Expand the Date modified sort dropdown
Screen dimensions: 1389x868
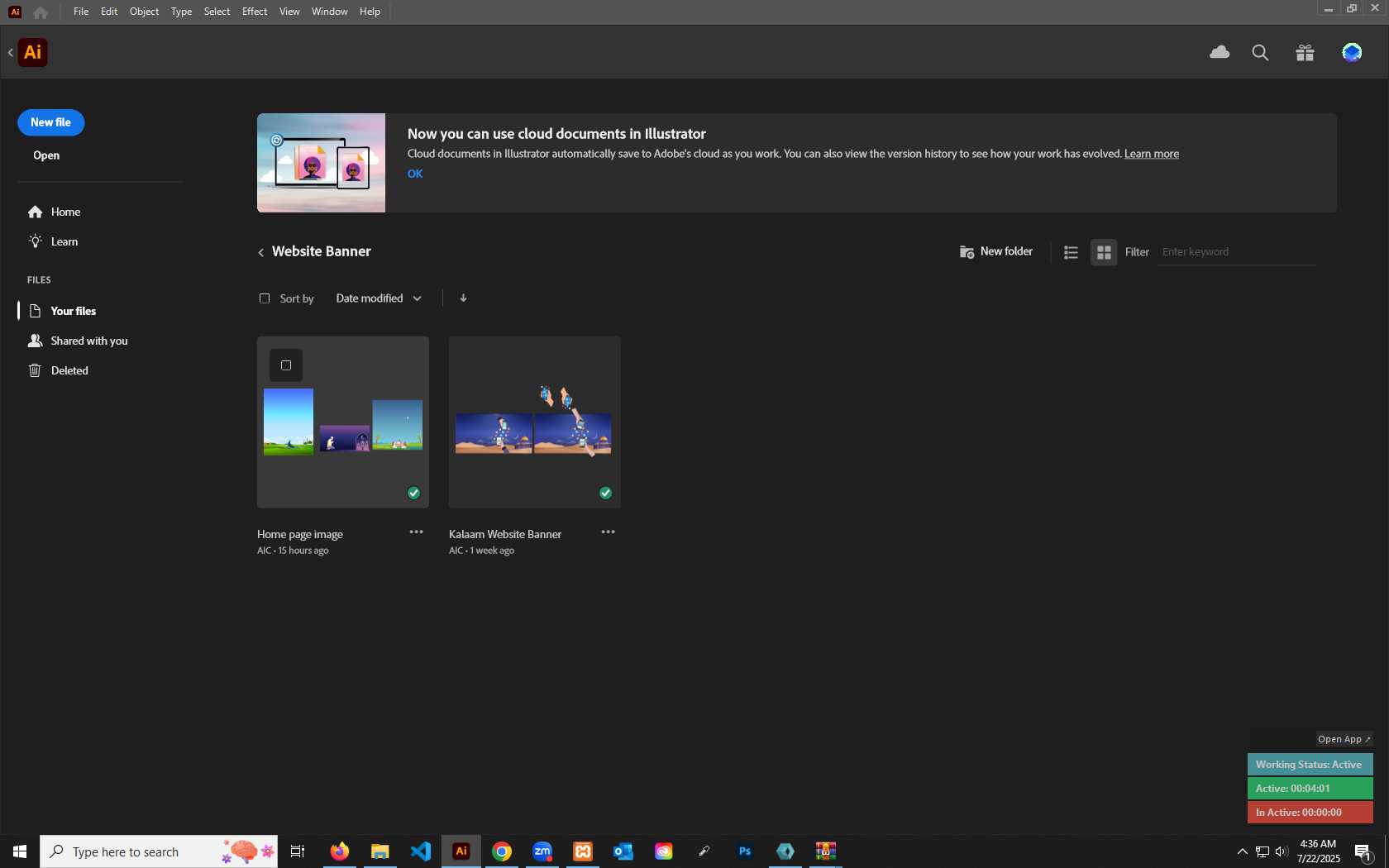click(x=379, y=298)
